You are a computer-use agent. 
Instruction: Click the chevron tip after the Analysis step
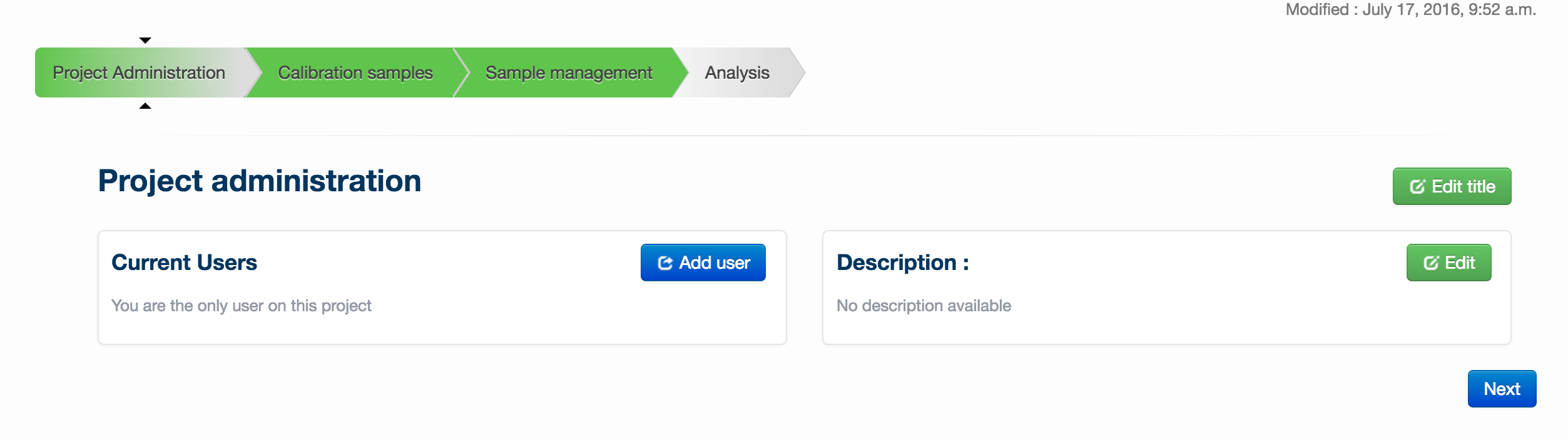(x=798, y=72)
